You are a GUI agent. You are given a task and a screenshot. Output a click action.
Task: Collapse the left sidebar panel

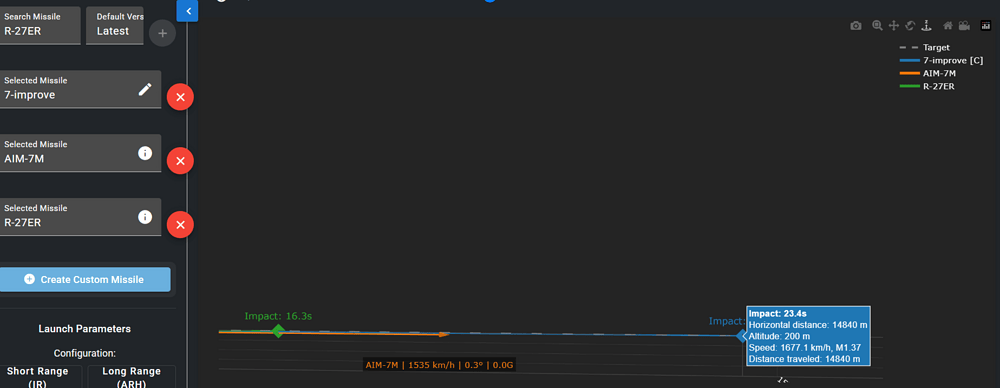[188, 11]
